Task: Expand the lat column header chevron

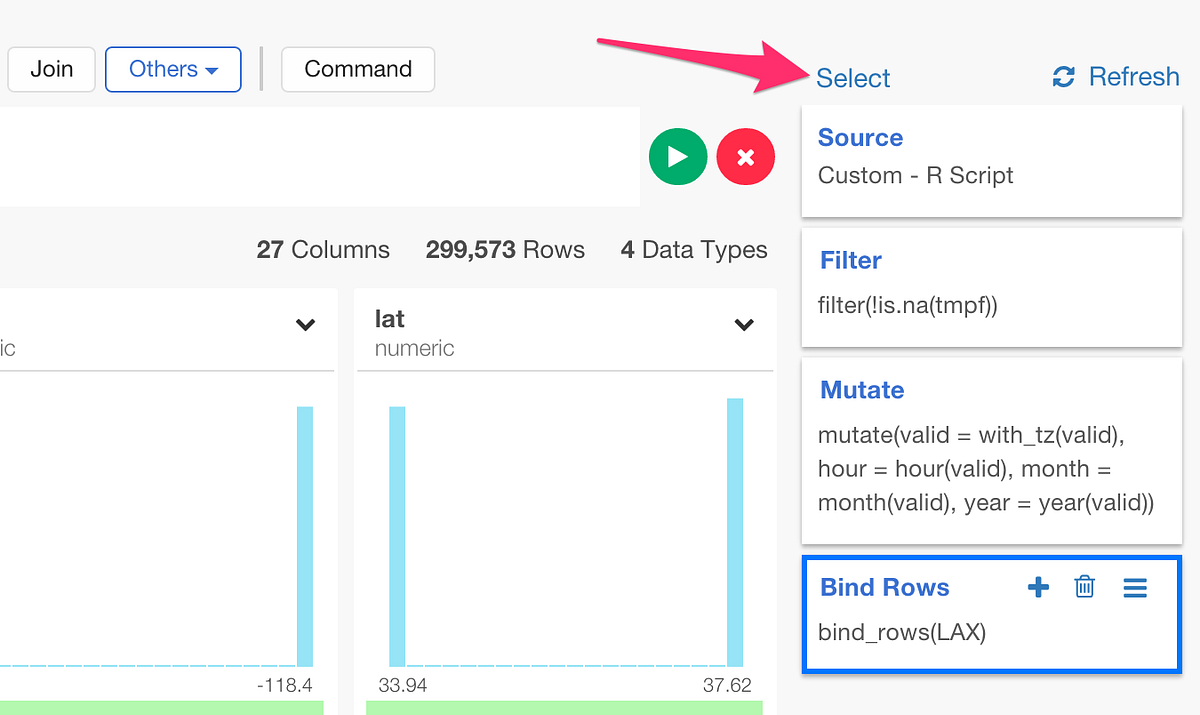Action: [x=743, y=325]
